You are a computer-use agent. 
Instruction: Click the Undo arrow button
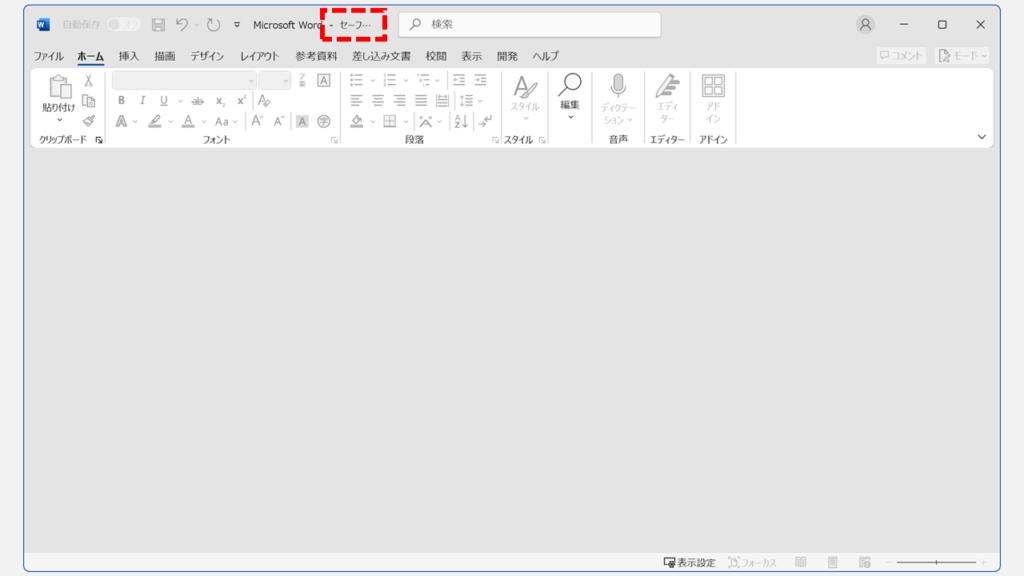(x=182, y=25)
